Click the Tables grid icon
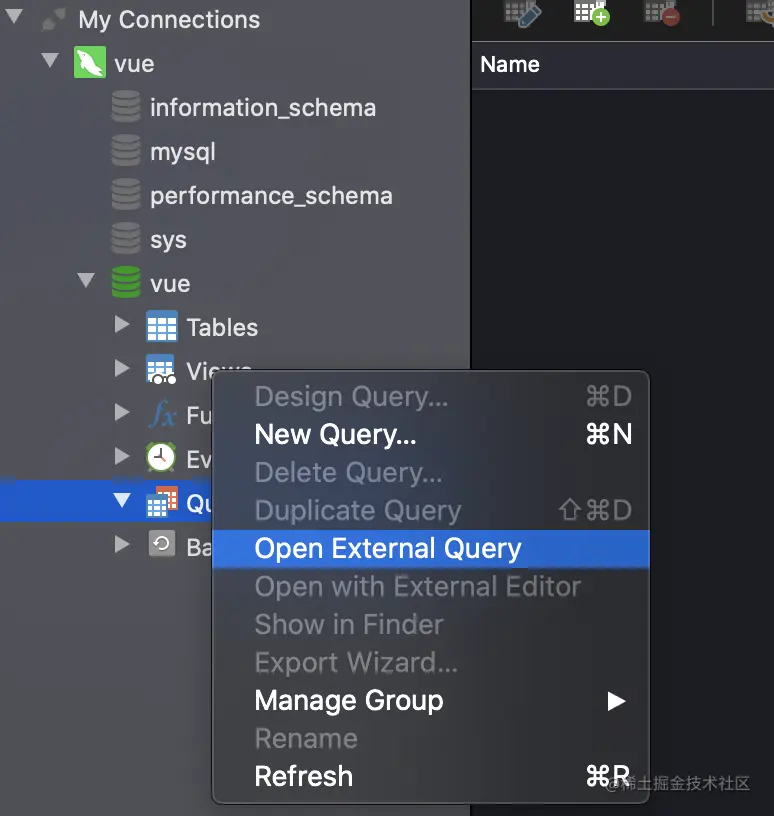Image resolution: width=774 pixels, height=816 pixels. point(161,326)
